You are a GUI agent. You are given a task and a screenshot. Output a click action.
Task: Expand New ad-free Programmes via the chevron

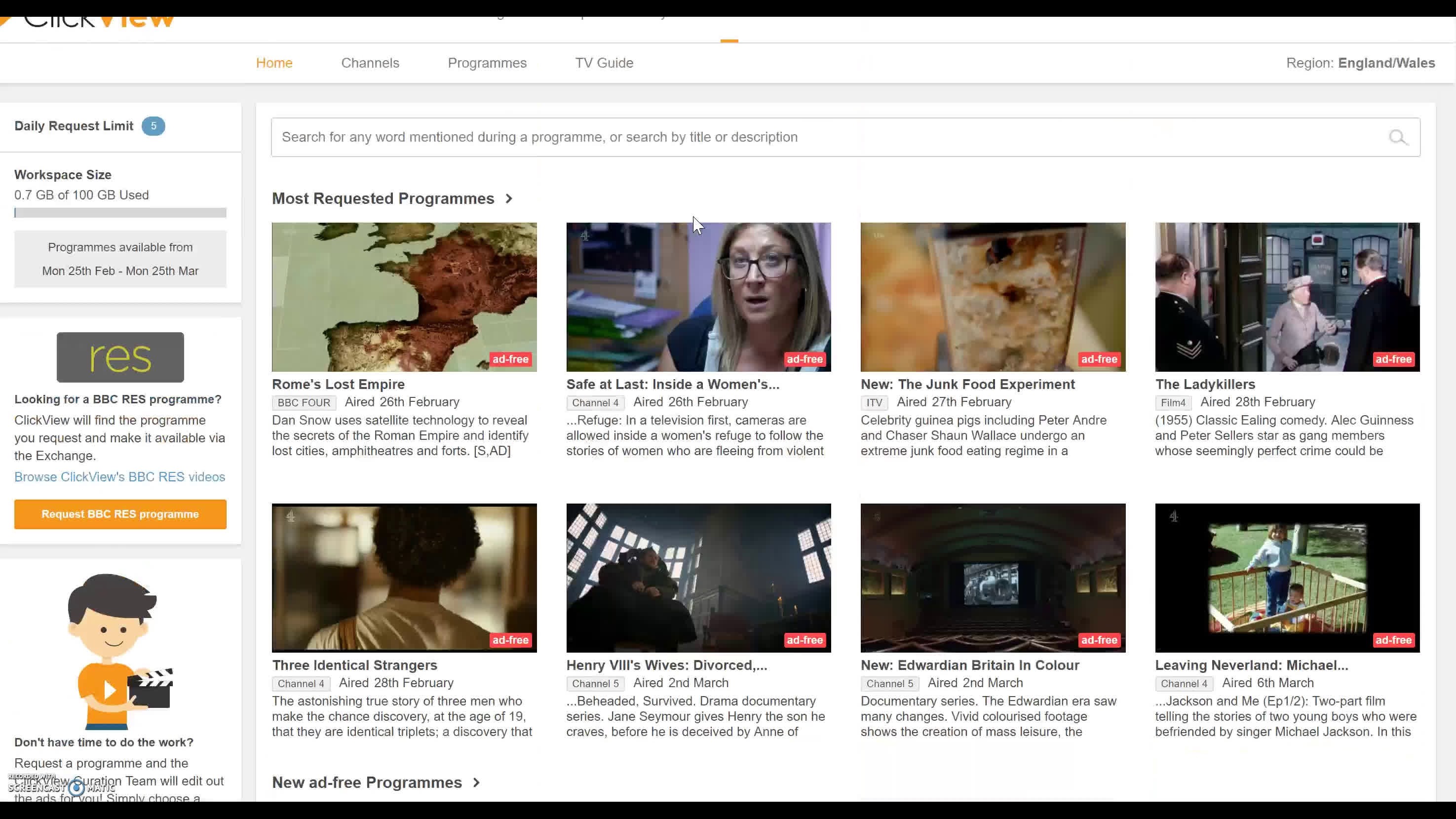coord(476,783)
